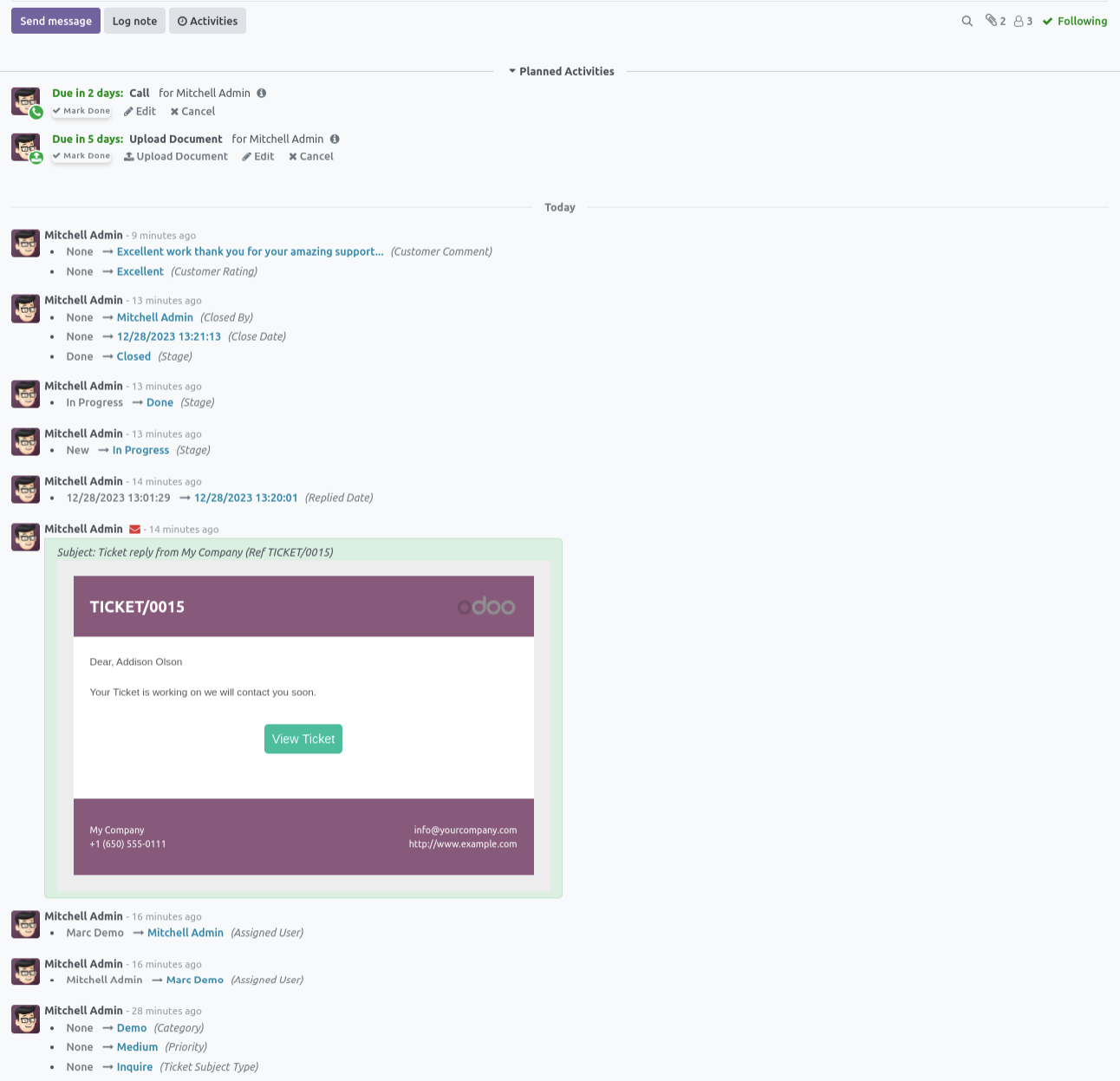Click the 'Excellent work thank you' customer comment
Image resolution: width=1120 pixels, height=1081 pixels.
click(x=251, y=251)
